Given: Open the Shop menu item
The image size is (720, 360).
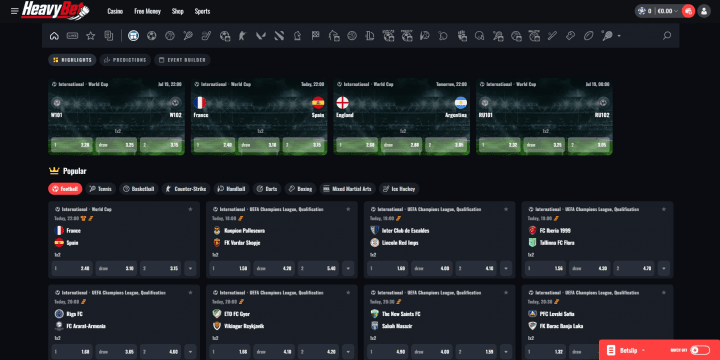Looking at the screenshot, I should coord(178,11).
